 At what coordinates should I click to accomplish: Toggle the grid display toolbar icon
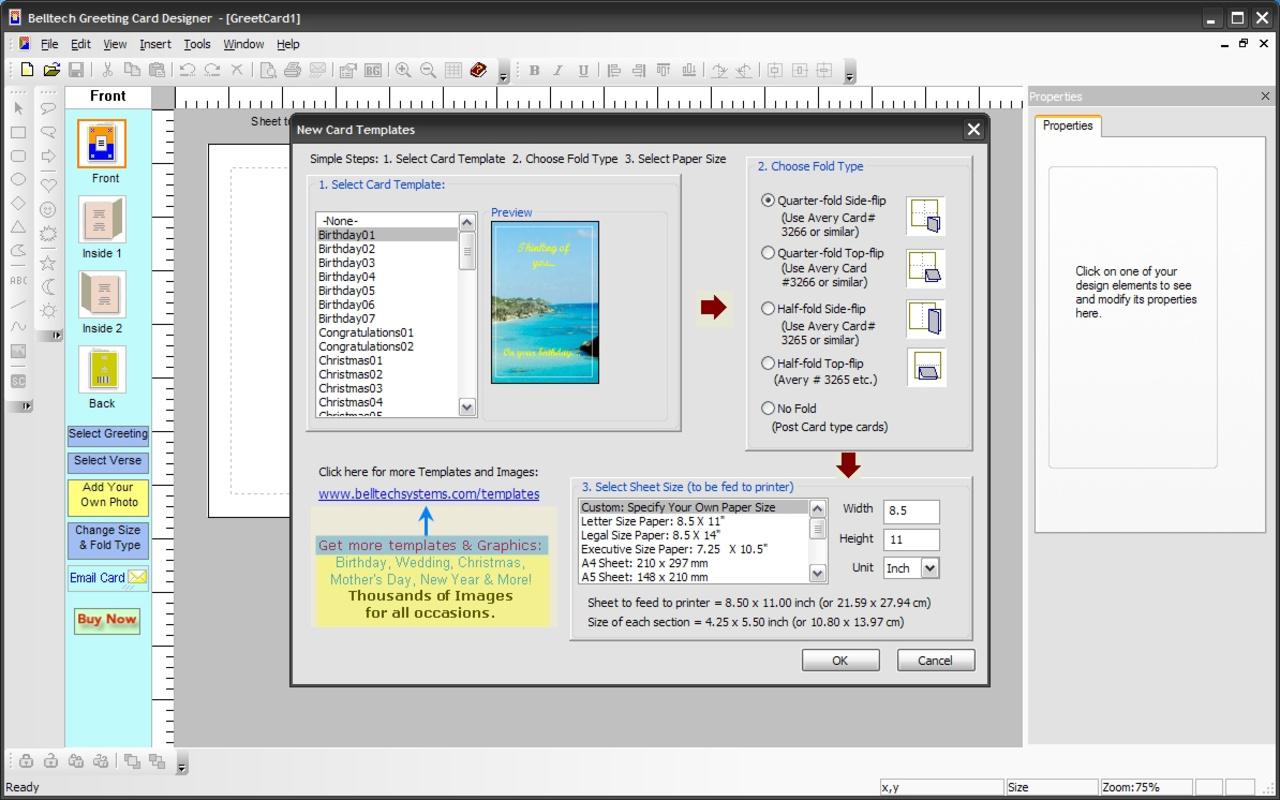453,70
